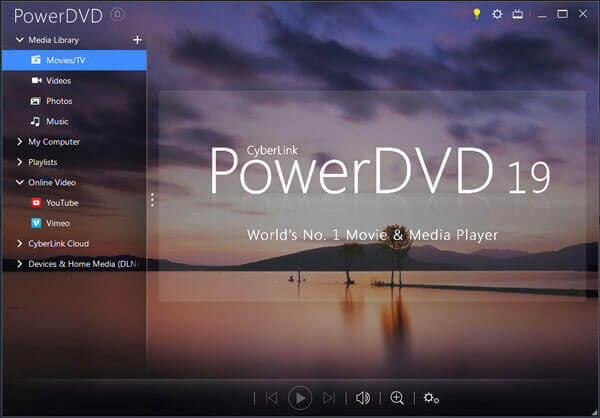
Task: Select the Online Video label
Action: click(x=52, y=183)
